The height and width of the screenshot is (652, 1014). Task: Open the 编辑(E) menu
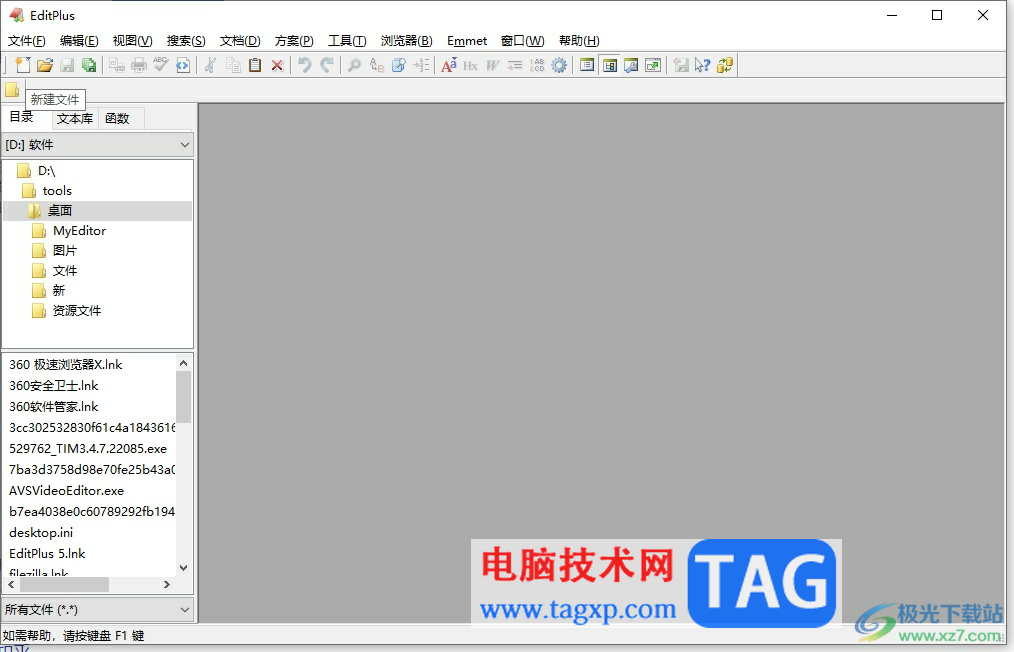[79, 41]
